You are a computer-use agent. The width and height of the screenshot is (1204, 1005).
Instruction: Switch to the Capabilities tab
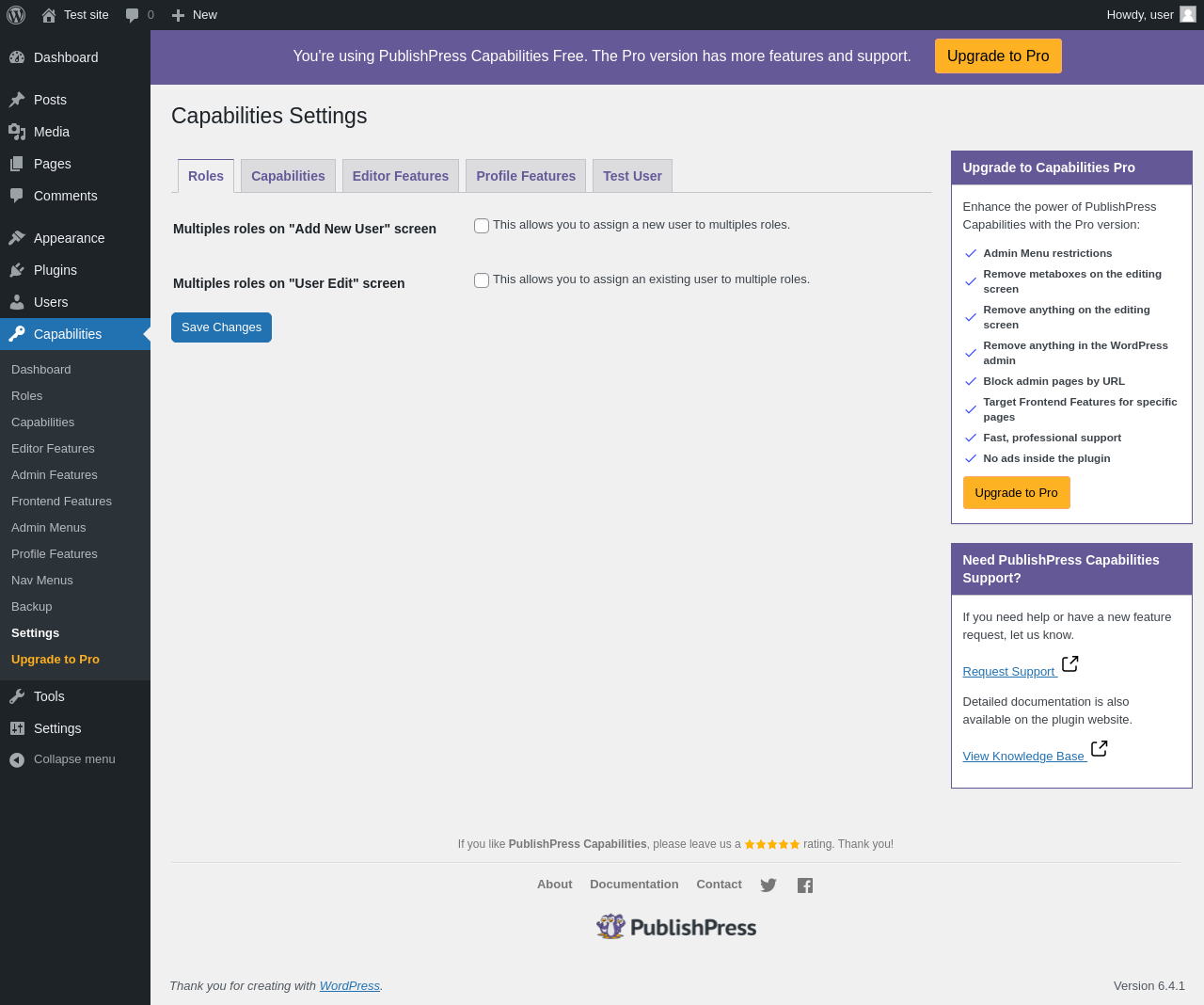[x=288, y=176]
